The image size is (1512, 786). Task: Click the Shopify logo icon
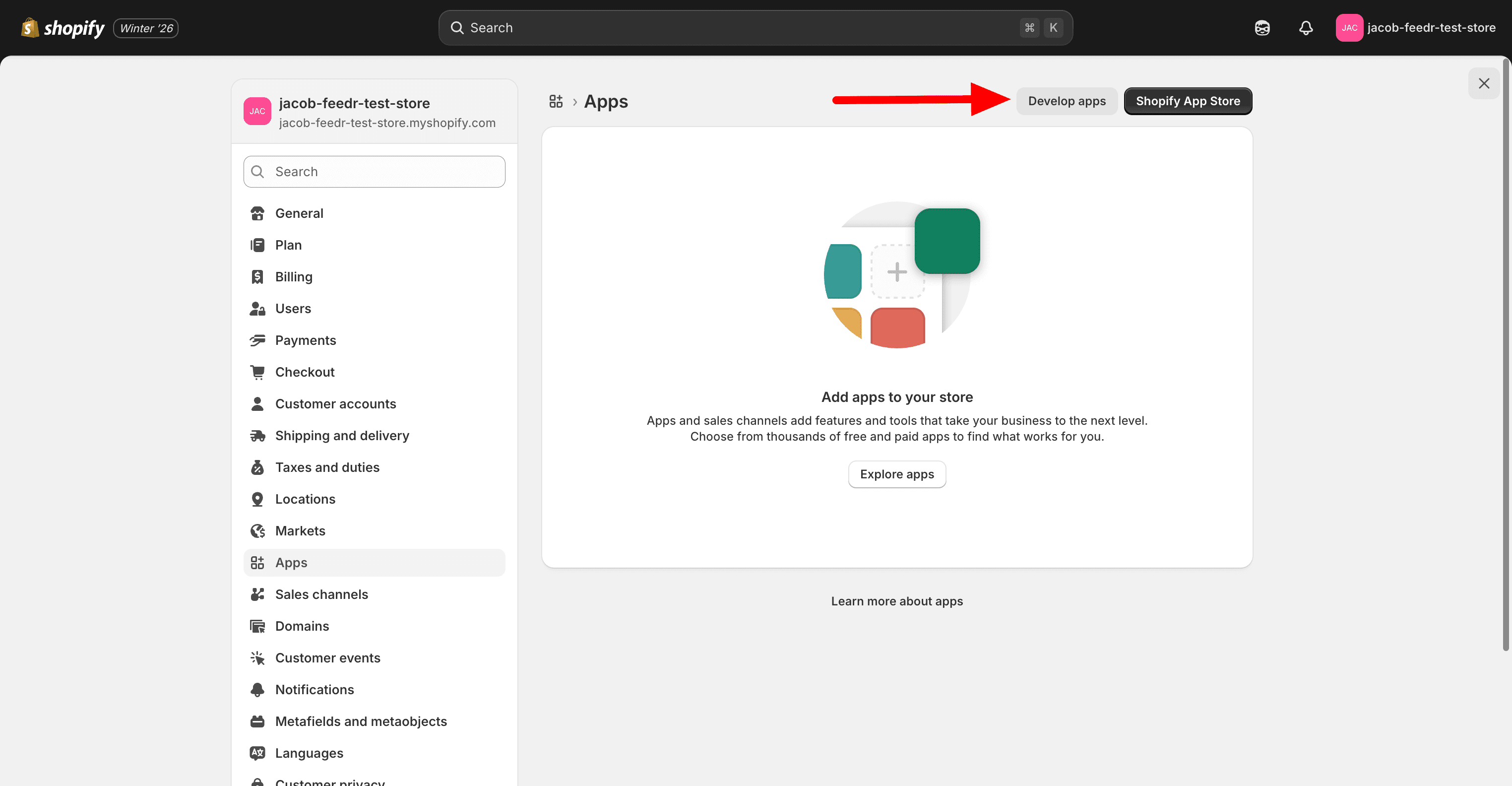[29, 28]
